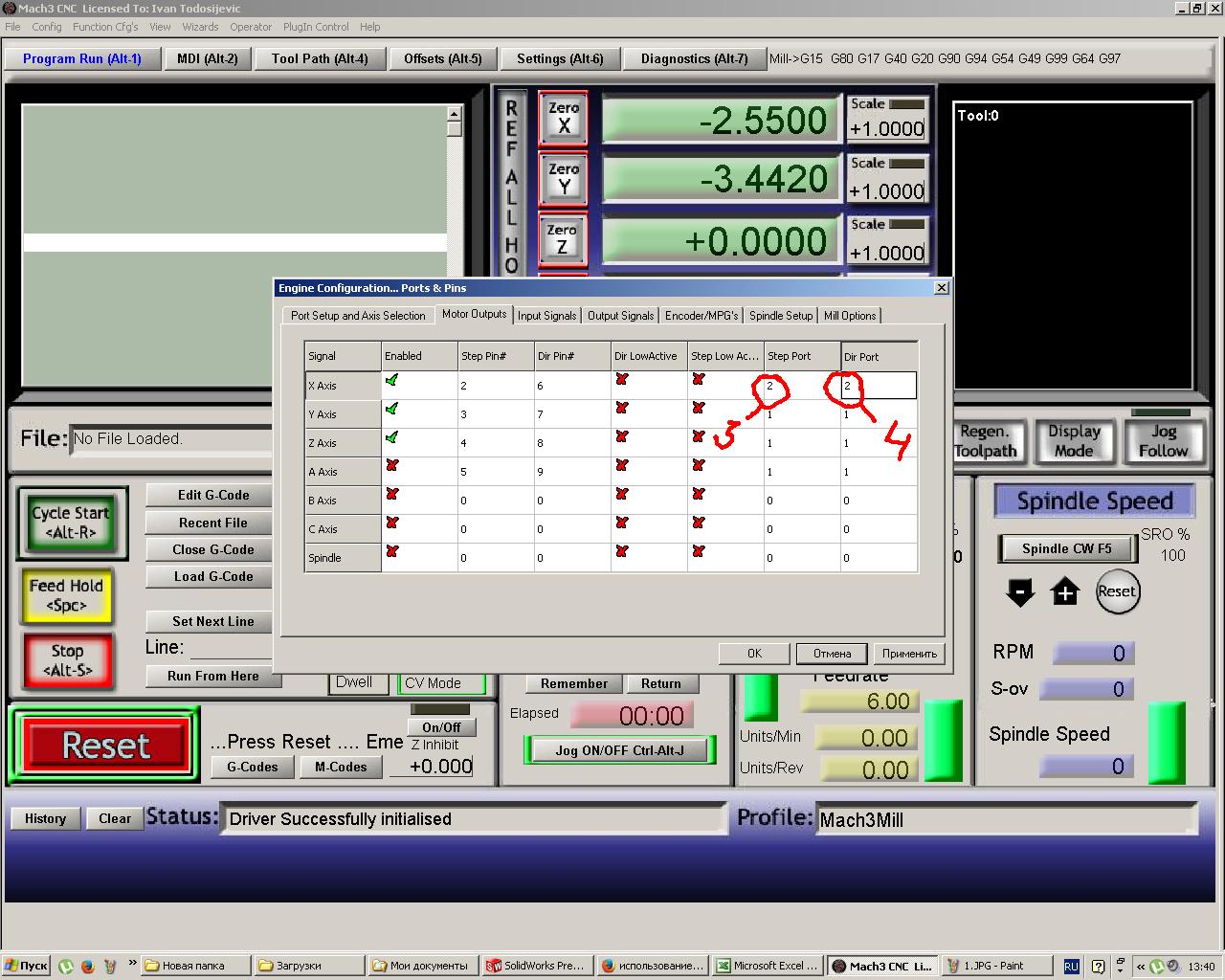Click the yellow Feed Hold button
Screen dimensions: 1225x980
[x=66, y=595]
